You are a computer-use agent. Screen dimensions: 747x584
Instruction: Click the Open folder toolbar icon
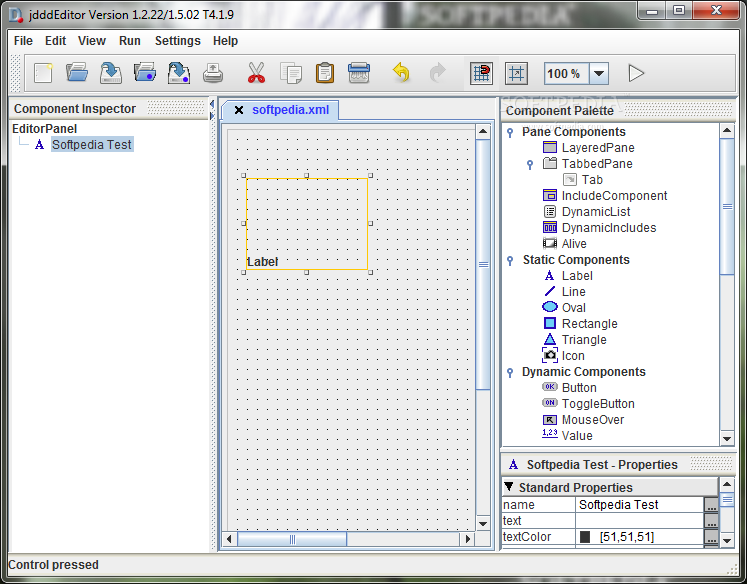(77, 73)
